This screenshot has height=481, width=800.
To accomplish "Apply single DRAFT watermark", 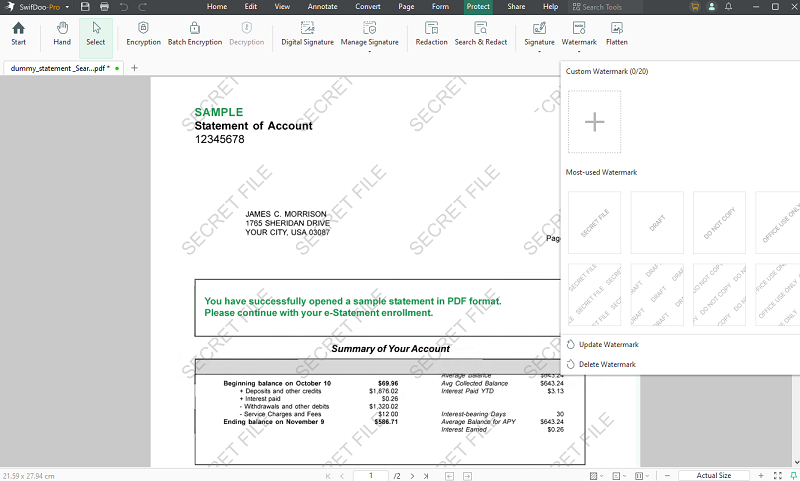I will [657, 222].
